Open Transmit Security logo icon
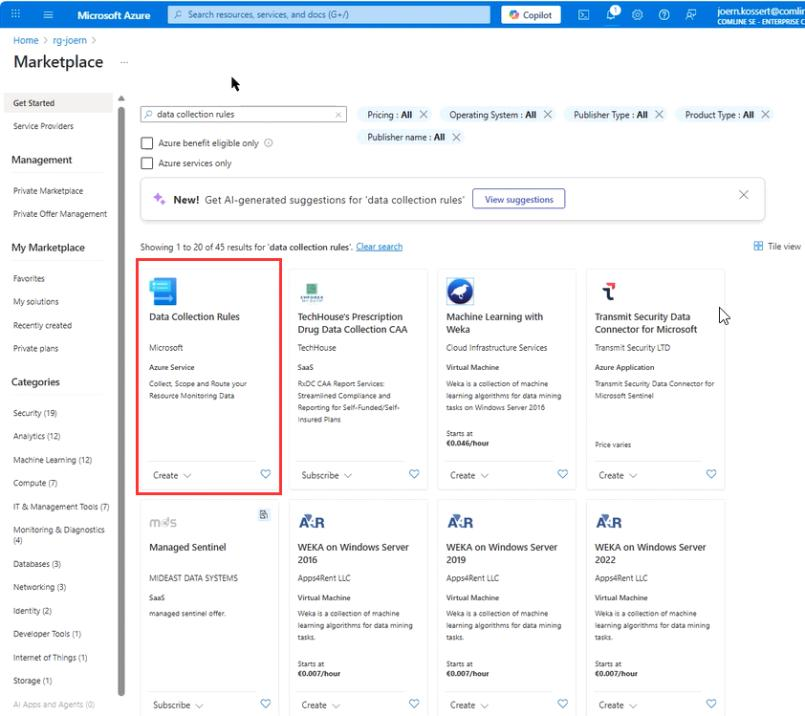Image resolution: width=805 pixels, height=716 pixels. tap(608, 291)
